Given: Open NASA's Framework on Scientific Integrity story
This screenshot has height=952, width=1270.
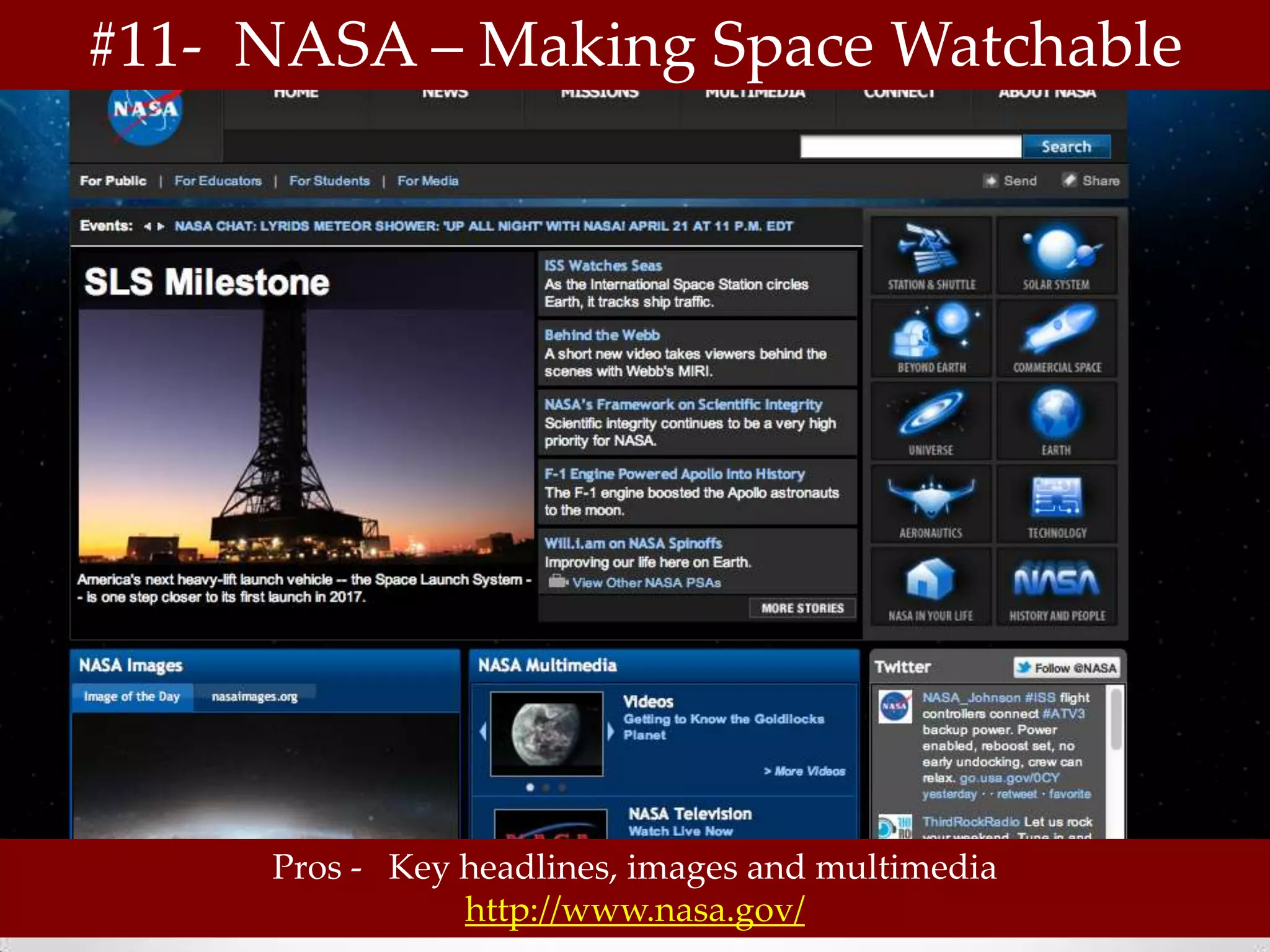Looking at the screenshot, I should click(x=683, y=405).
